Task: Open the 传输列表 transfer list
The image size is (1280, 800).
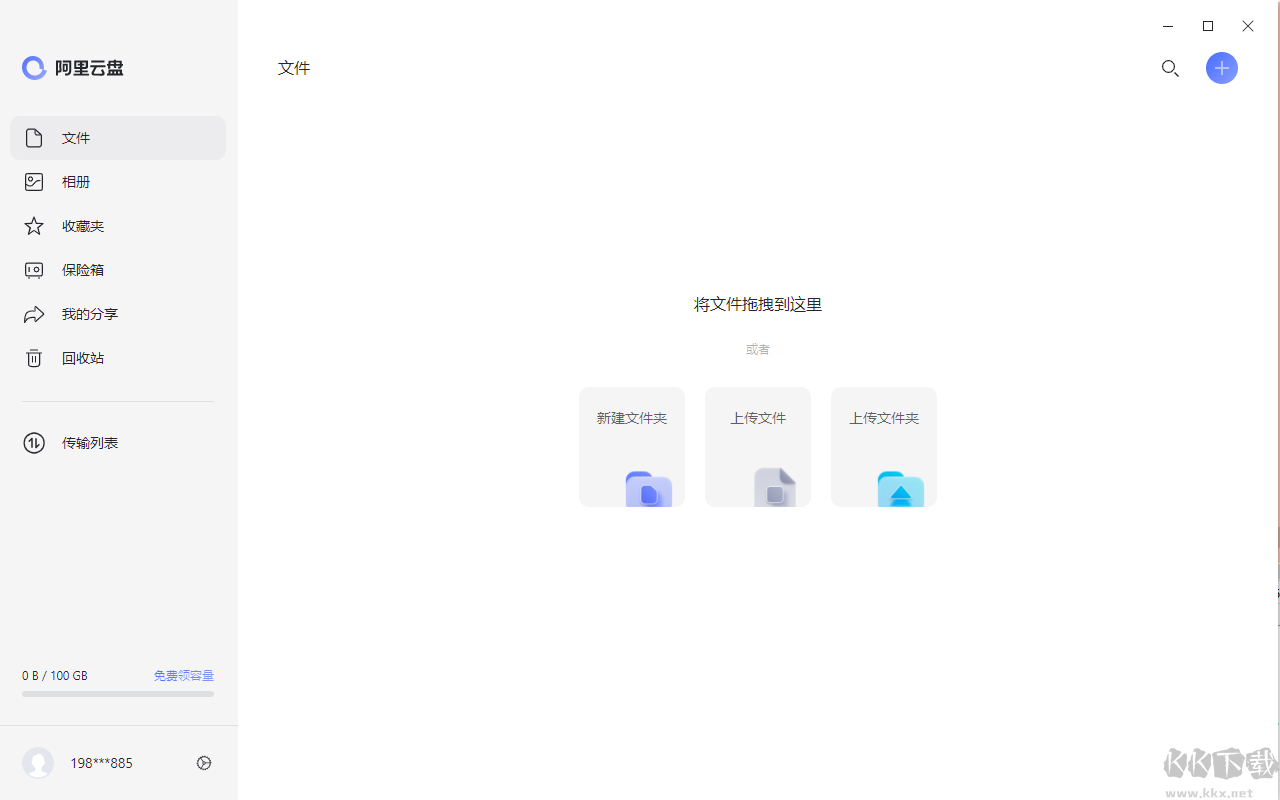Action: click(90, 442)
